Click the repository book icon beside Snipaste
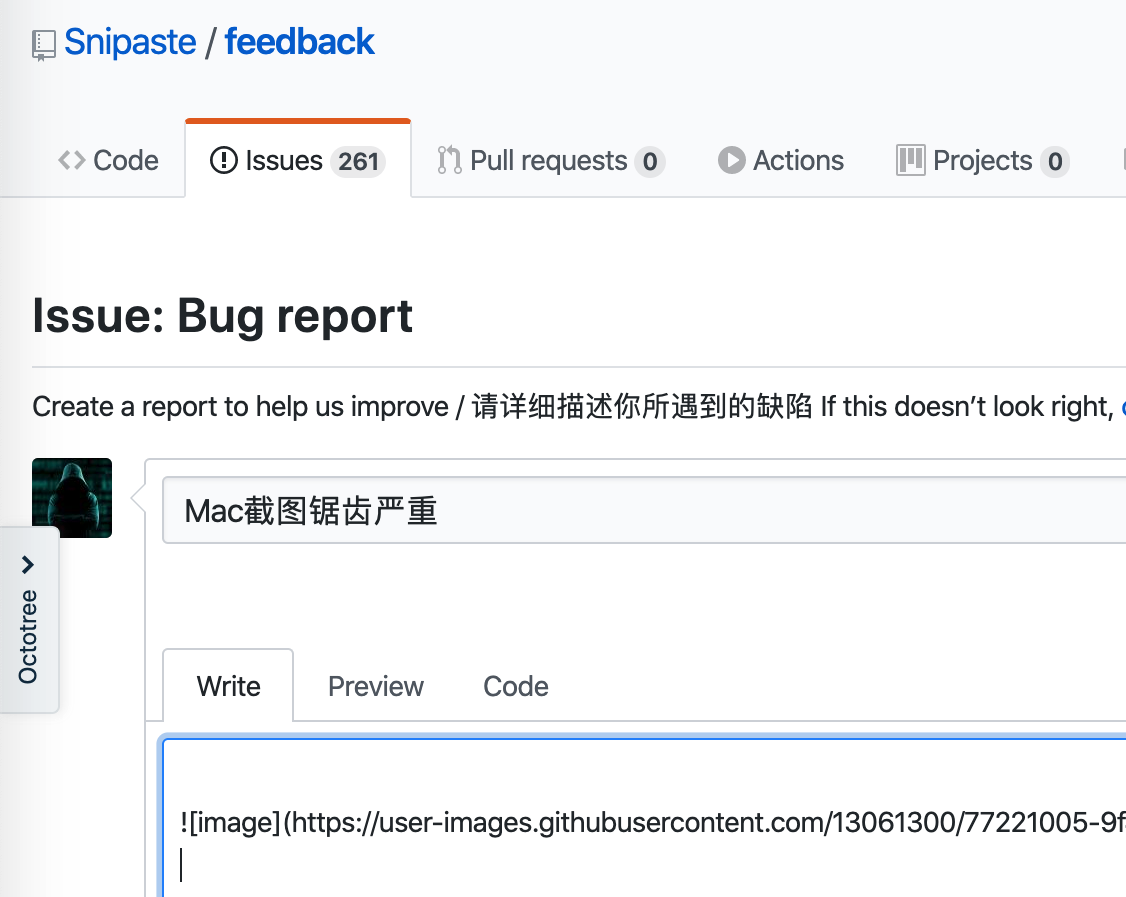This screenshot has height=897, width=1126. (41, 43)
